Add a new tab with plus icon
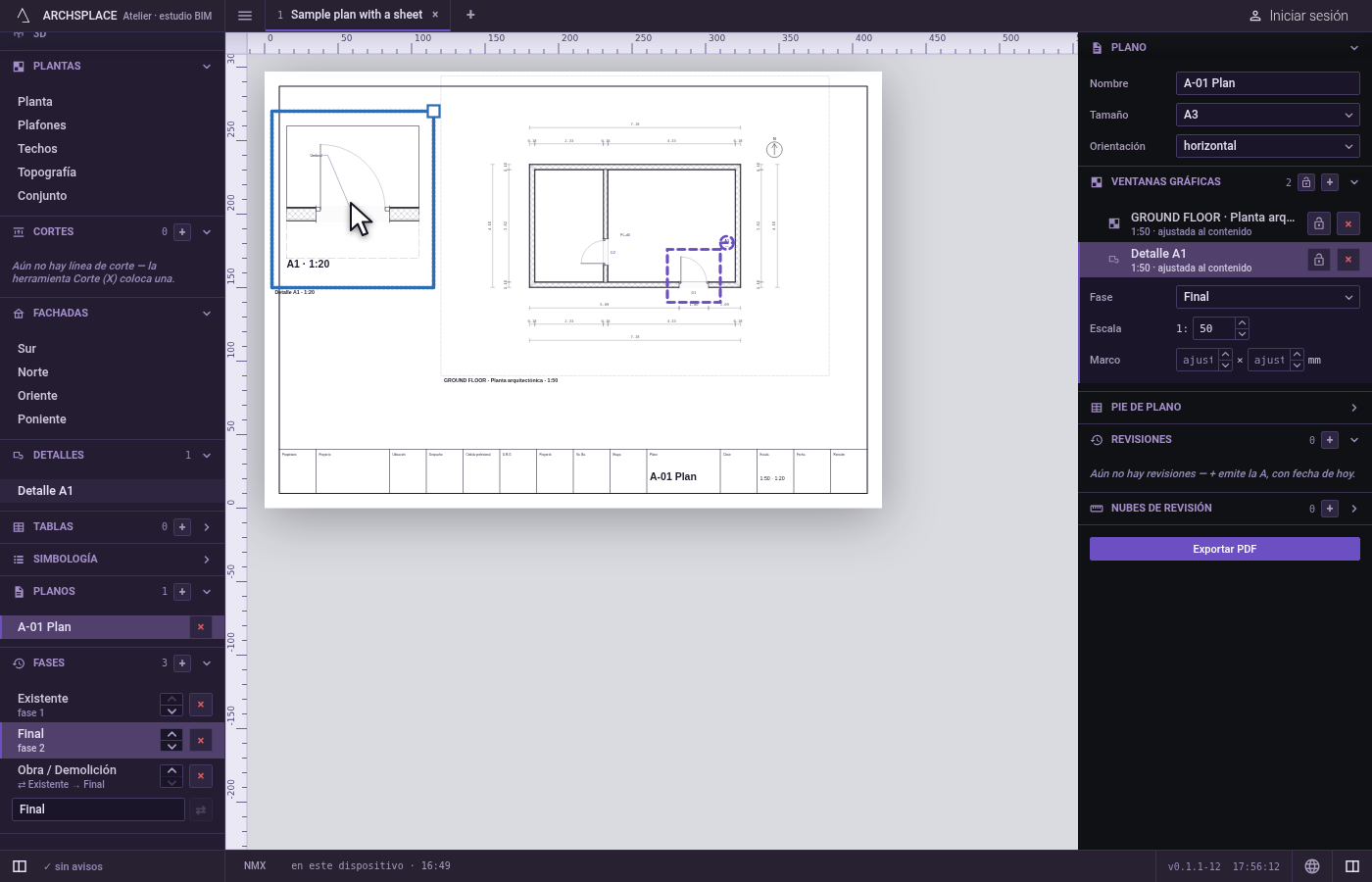 tap(470, 15)
